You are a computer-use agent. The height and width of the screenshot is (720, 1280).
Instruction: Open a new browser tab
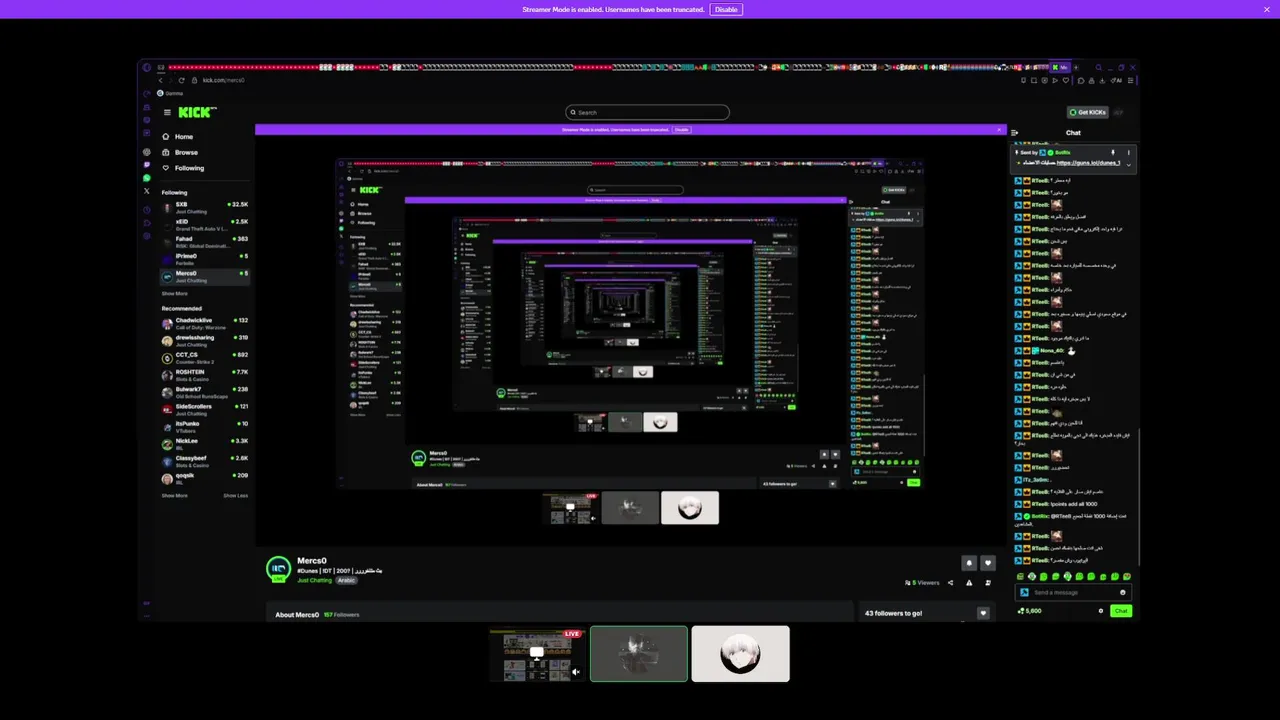coord(1076,67)
